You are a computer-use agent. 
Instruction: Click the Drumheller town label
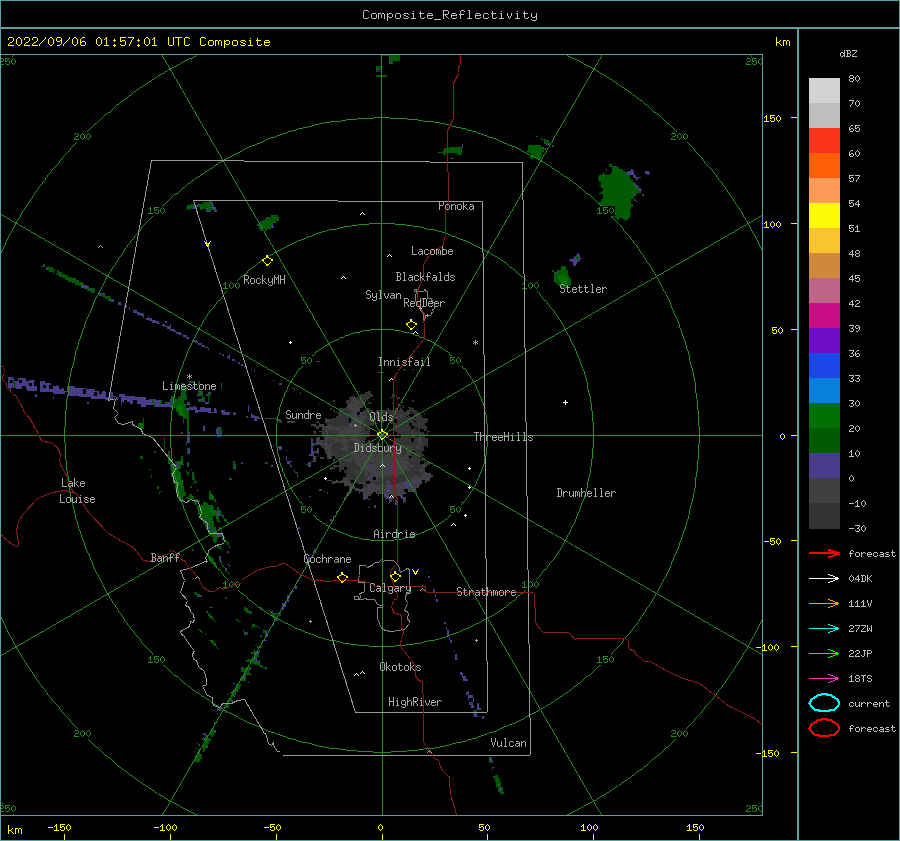(586, 493)
